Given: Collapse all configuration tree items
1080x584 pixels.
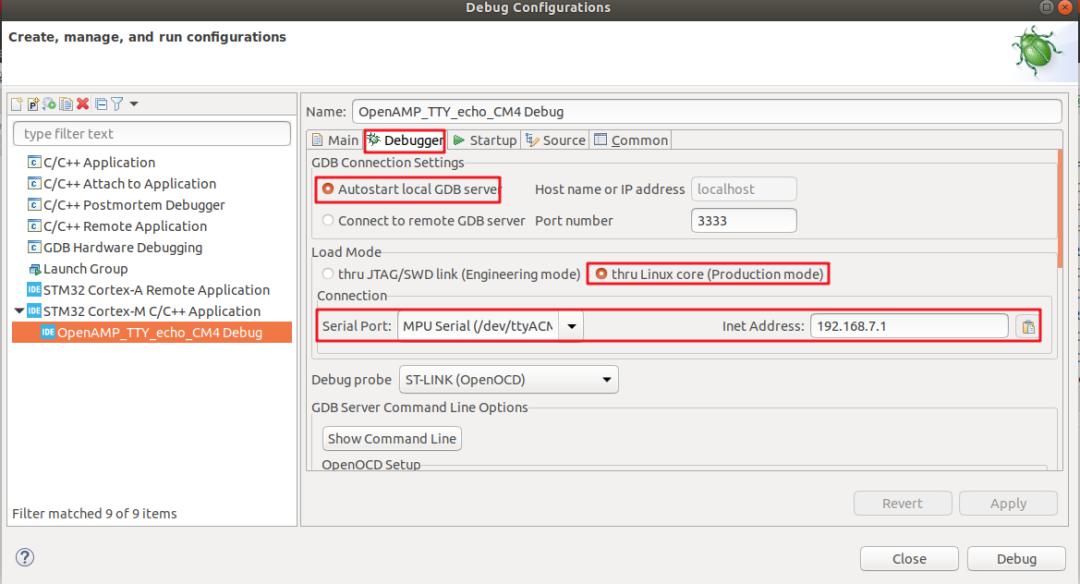Looking at the screenshot, I should [101, 104].
